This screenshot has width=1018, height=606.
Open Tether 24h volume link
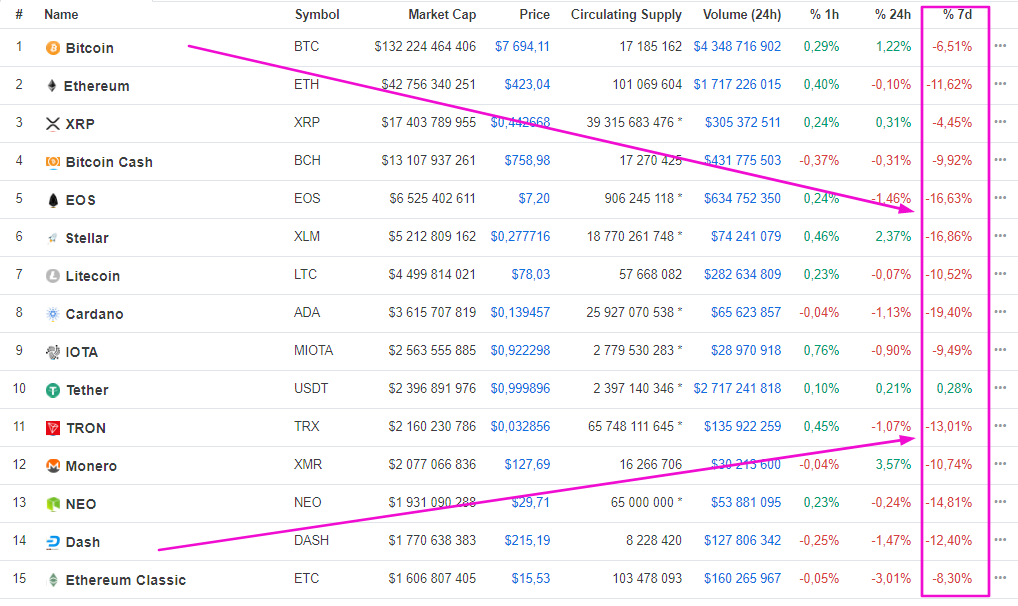pyautogui.click(x=737, y=389)
